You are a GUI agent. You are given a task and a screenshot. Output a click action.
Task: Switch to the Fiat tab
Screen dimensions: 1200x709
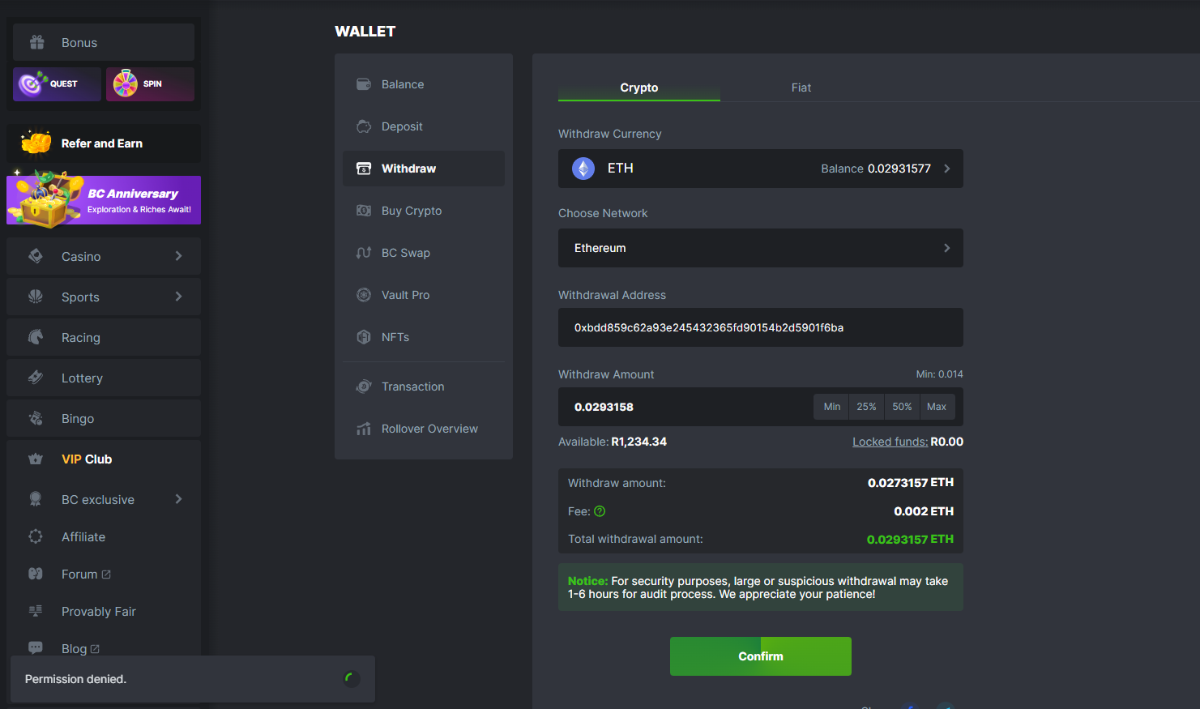(x=801, y=88)
